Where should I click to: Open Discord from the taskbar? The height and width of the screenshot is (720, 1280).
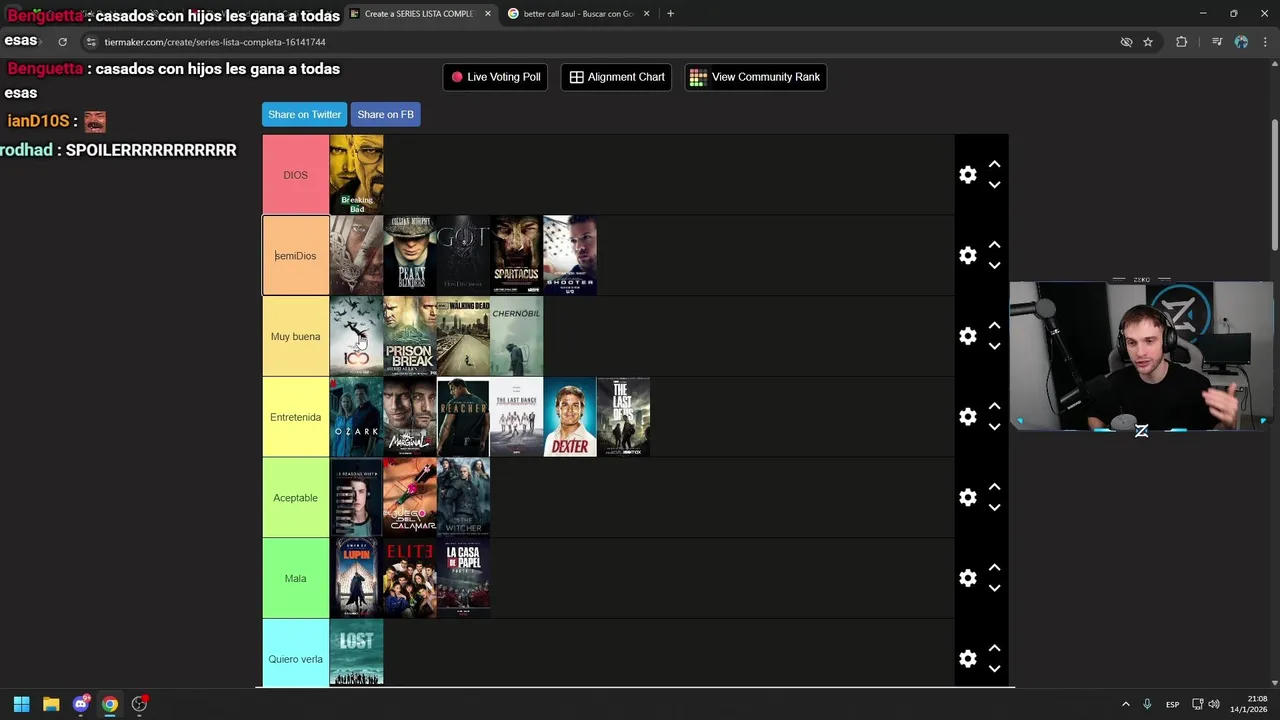[x=81, y=704]
